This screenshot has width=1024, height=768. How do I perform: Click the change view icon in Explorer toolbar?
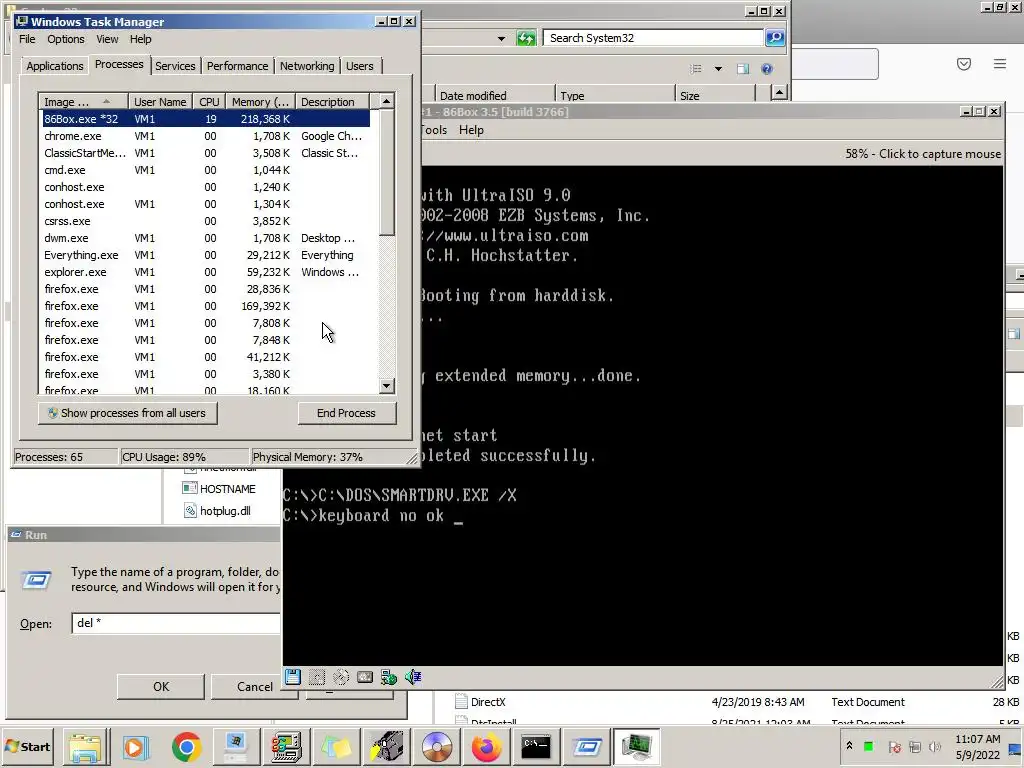[696, 69]
